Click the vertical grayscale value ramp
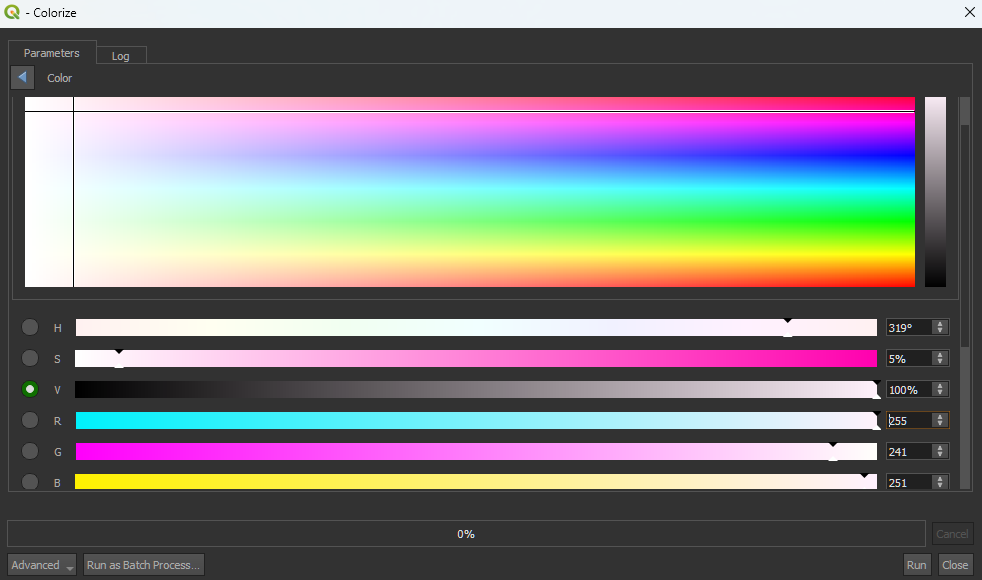 935,192
